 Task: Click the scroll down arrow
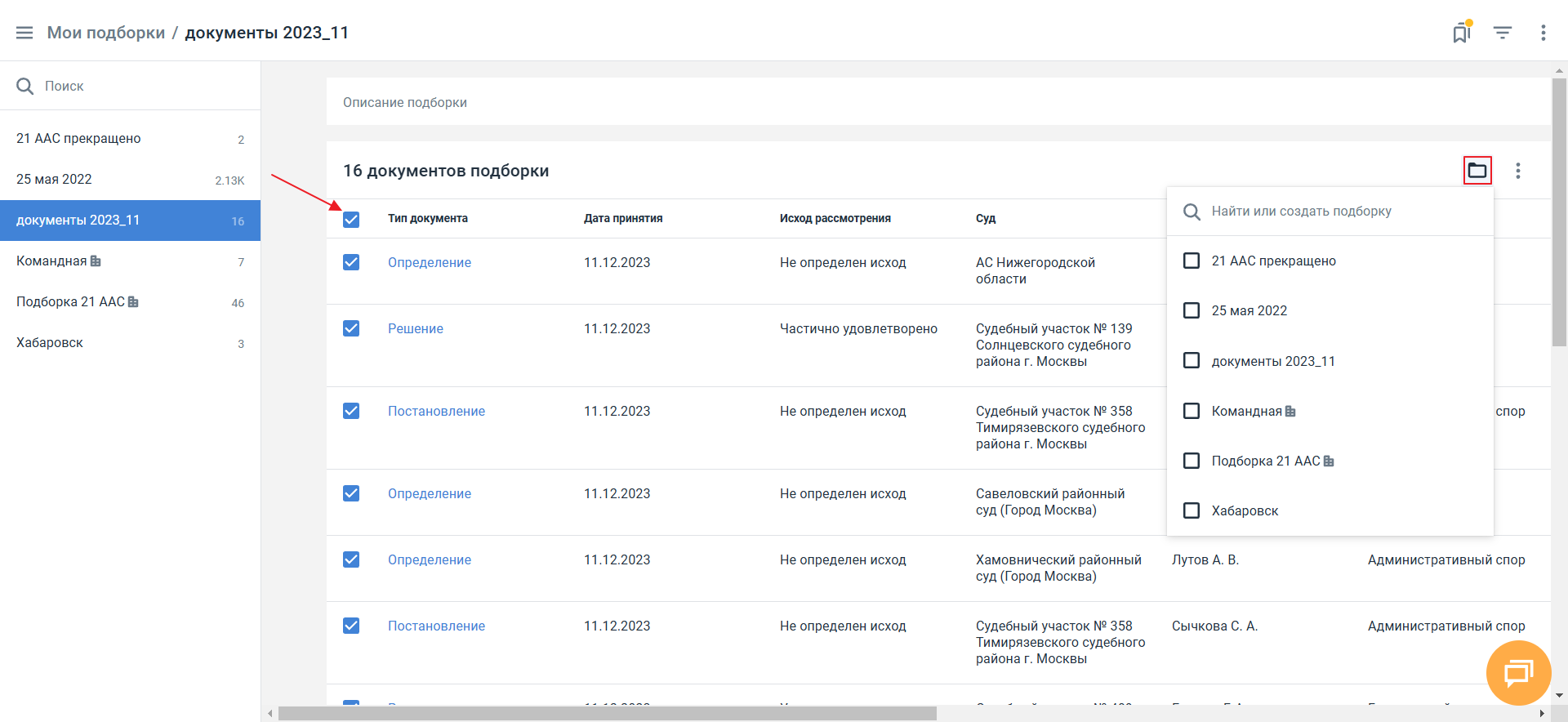[x=1559, y=696]
